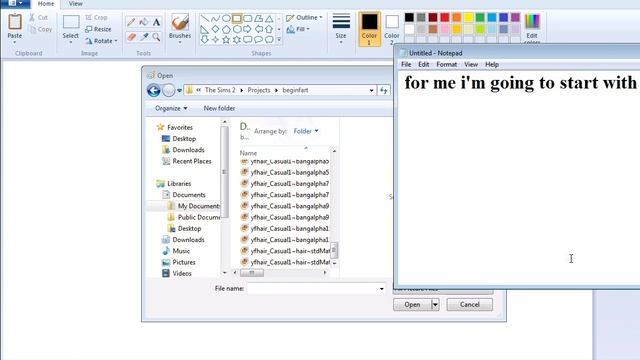Click the Name column header
This screenshot has height=360, width=640.
click(x=248, y=153)
